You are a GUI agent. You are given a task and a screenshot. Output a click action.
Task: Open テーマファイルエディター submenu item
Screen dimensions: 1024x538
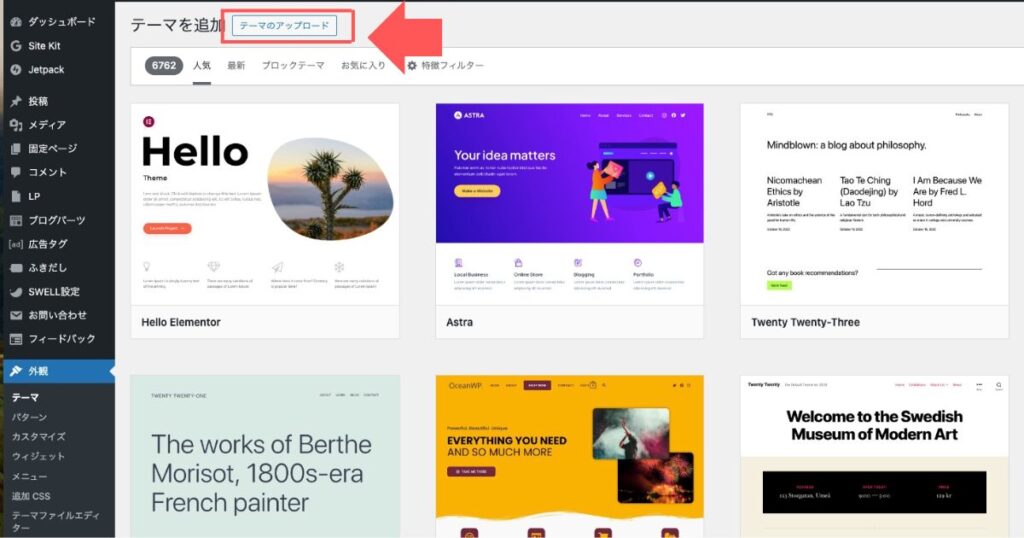(x=56, y=521)
